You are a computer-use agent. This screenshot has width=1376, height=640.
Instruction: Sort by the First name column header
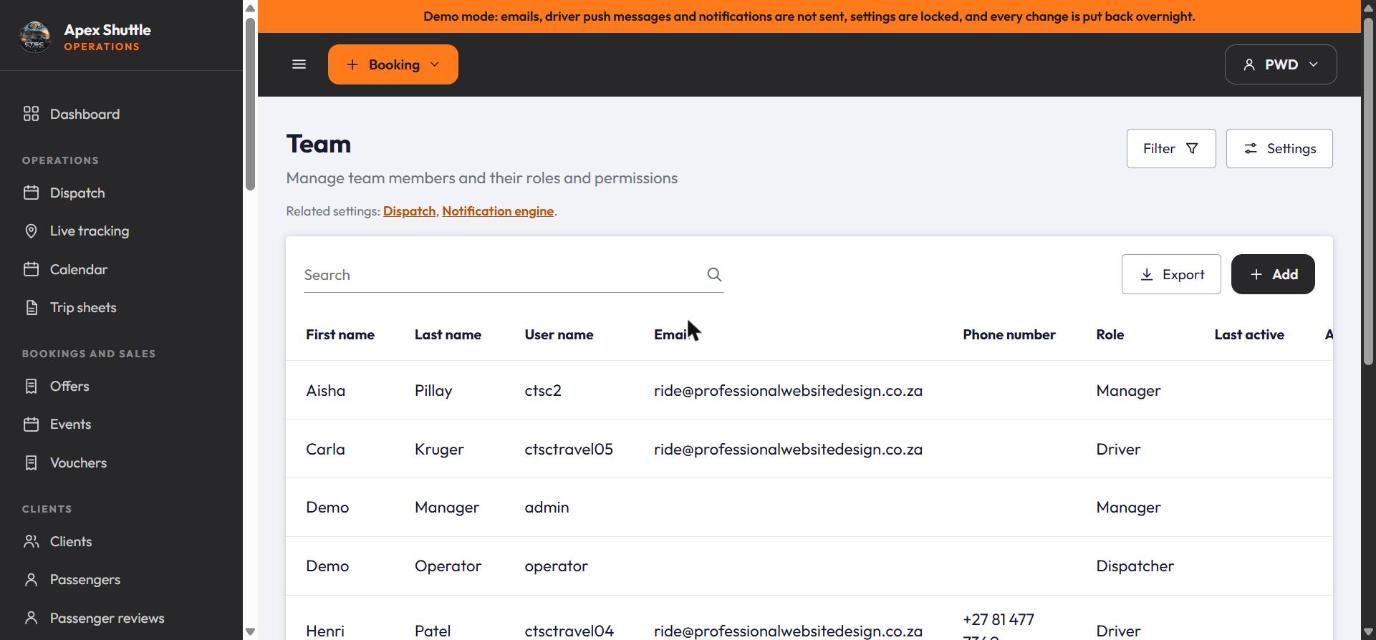[340, 334]
